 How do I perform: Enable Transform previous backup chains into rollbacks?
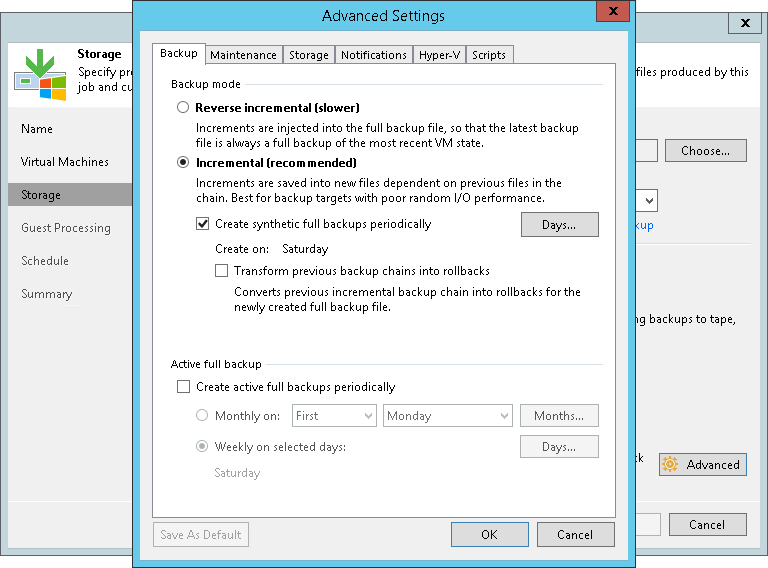[221, 271]
